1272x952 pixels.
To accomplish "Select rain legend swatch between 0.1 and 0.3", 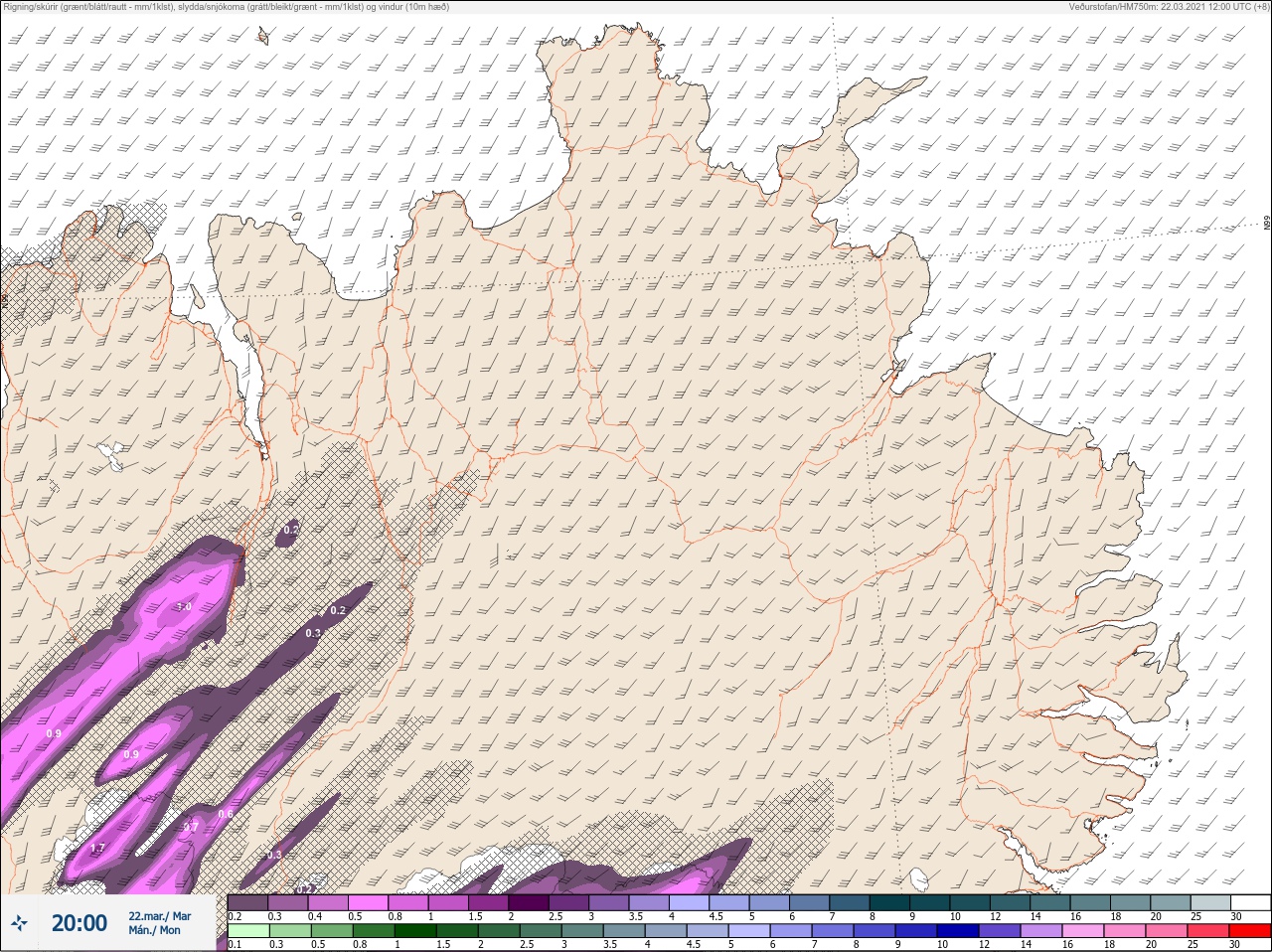I will [248, 931].
